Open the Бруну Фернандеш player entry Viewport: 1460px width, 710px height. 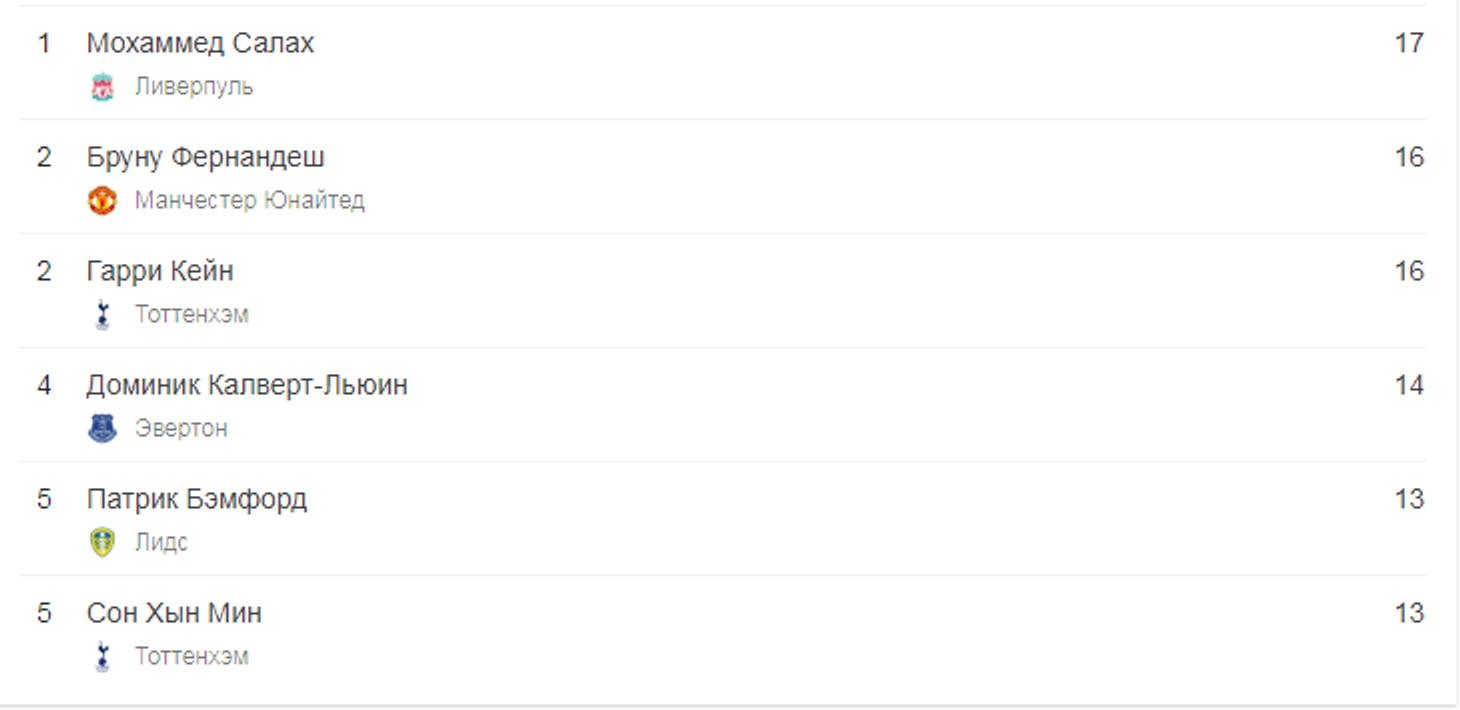[205, 157]
